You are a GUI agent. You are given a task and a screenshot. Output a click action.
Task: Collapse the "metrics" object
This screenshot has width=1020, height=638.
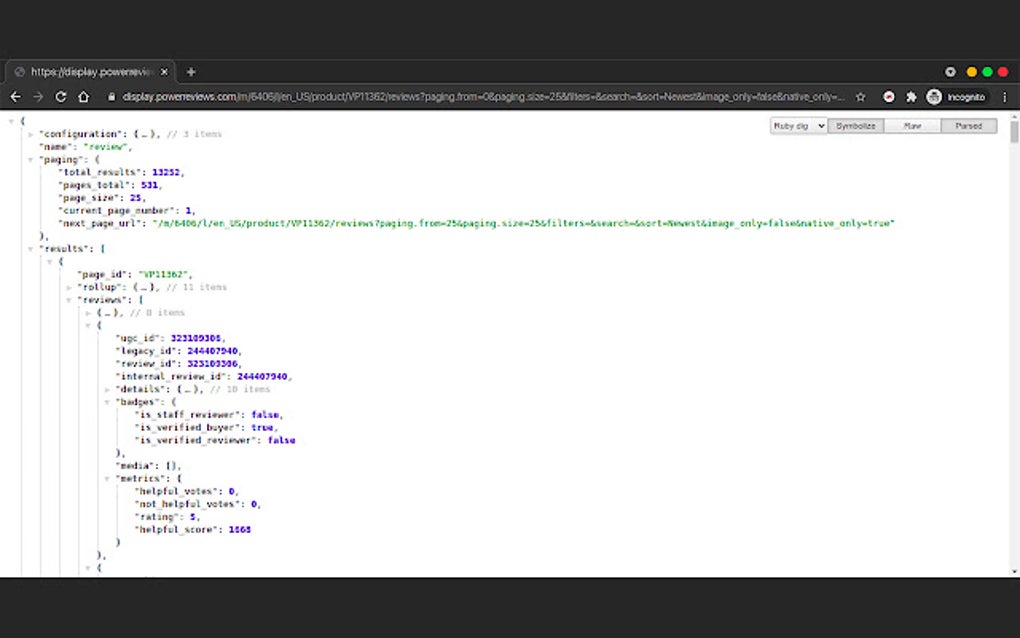point(107,478)
